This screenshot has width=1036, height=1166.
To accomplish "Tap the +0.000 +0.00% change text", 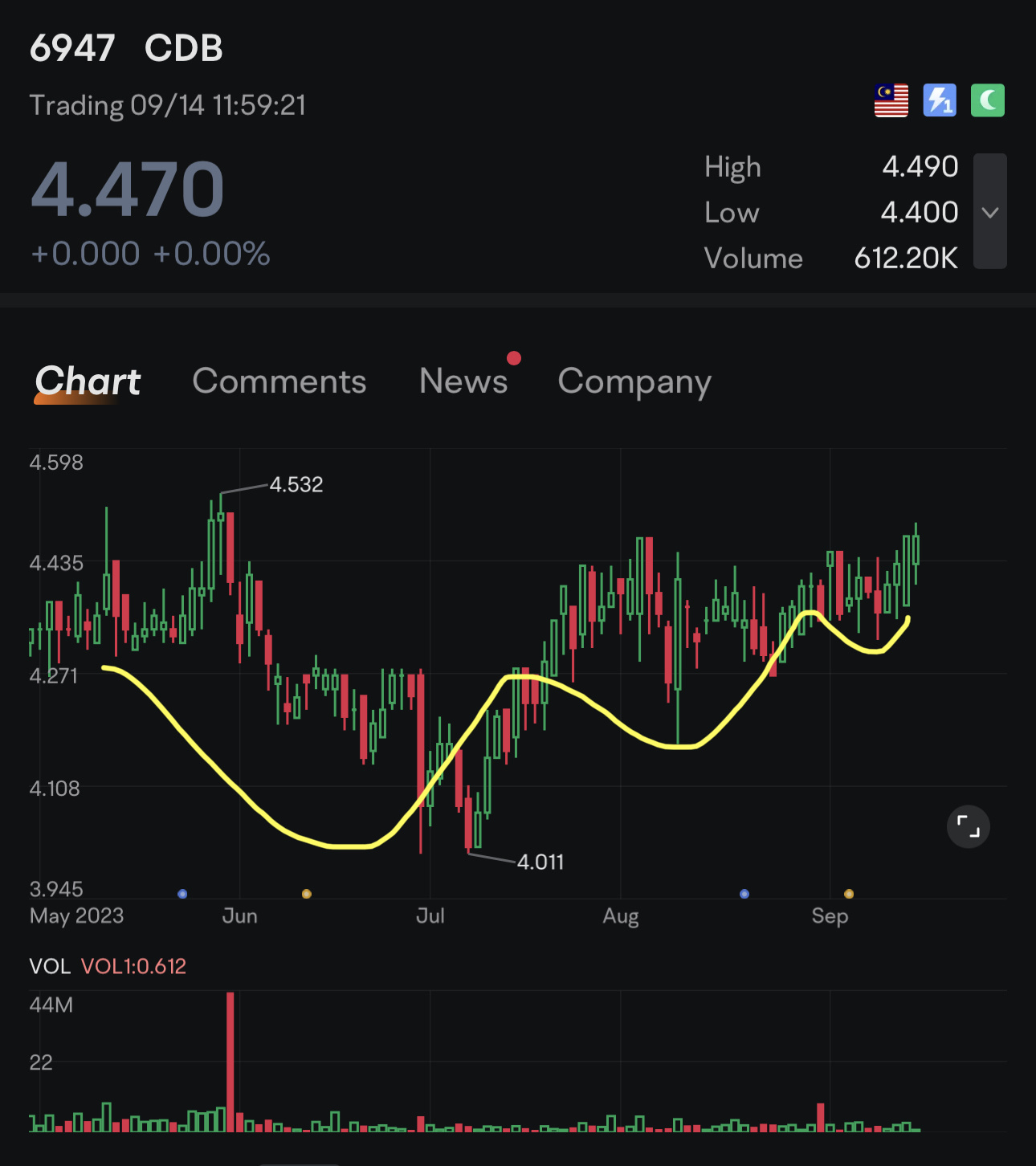I will [x=150, y=254].
